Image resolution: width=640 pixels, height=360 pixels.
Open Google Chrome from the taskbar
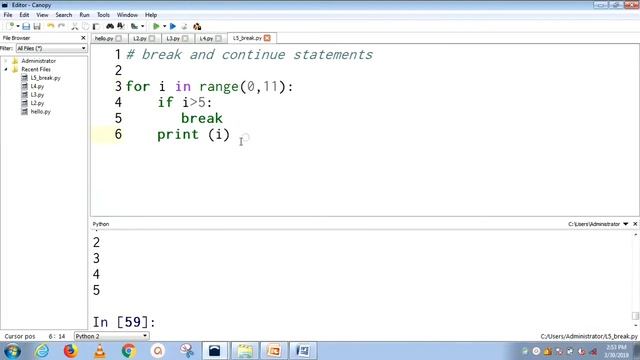tap(129, 351)
